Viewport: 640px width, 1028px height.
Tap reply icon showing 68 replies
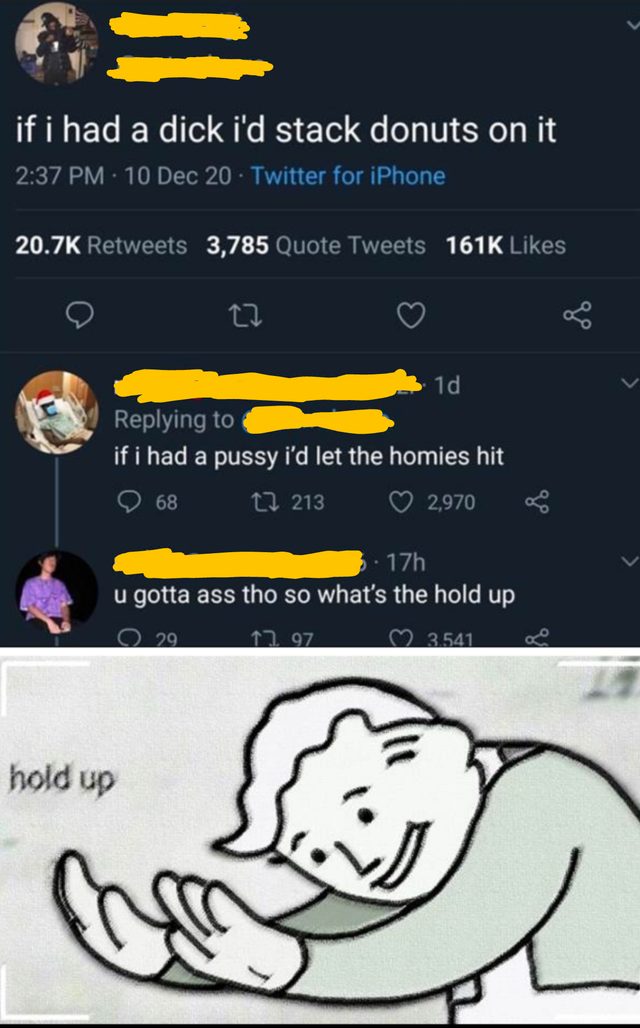click(129, 502)
